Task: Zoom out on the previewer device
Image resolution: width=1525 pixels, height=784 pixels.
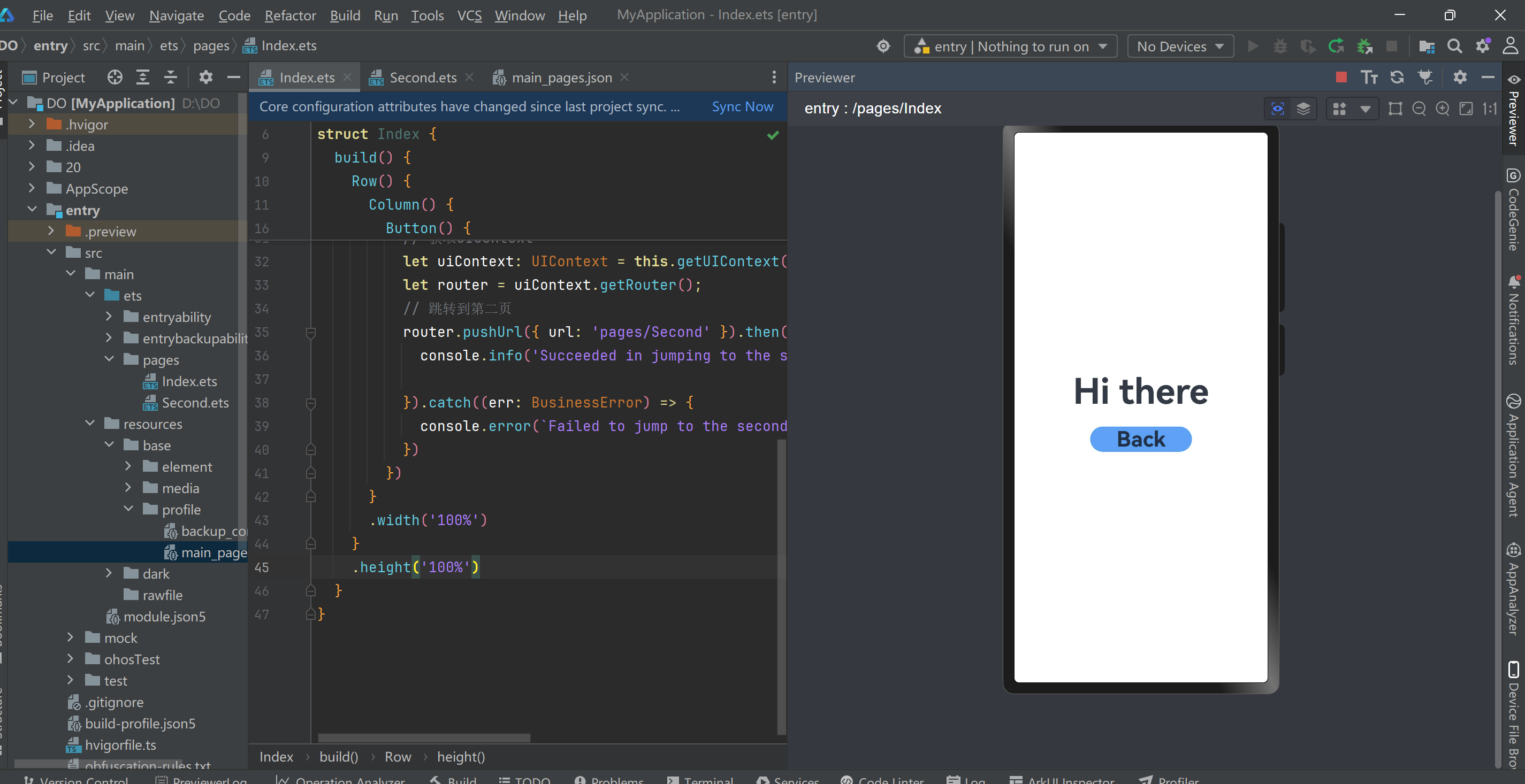Action: (x=1419, y=108)
